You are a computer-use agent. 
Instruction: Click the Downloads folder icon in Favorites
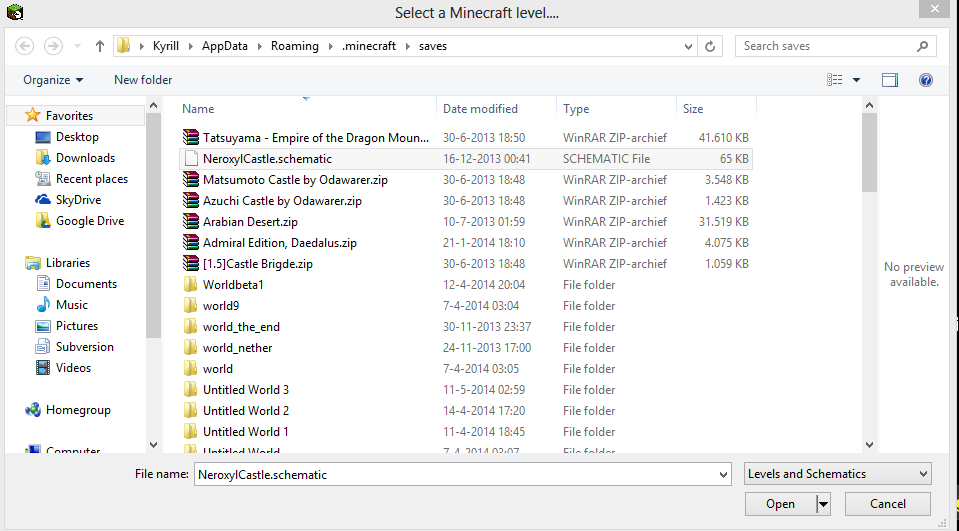43,158
